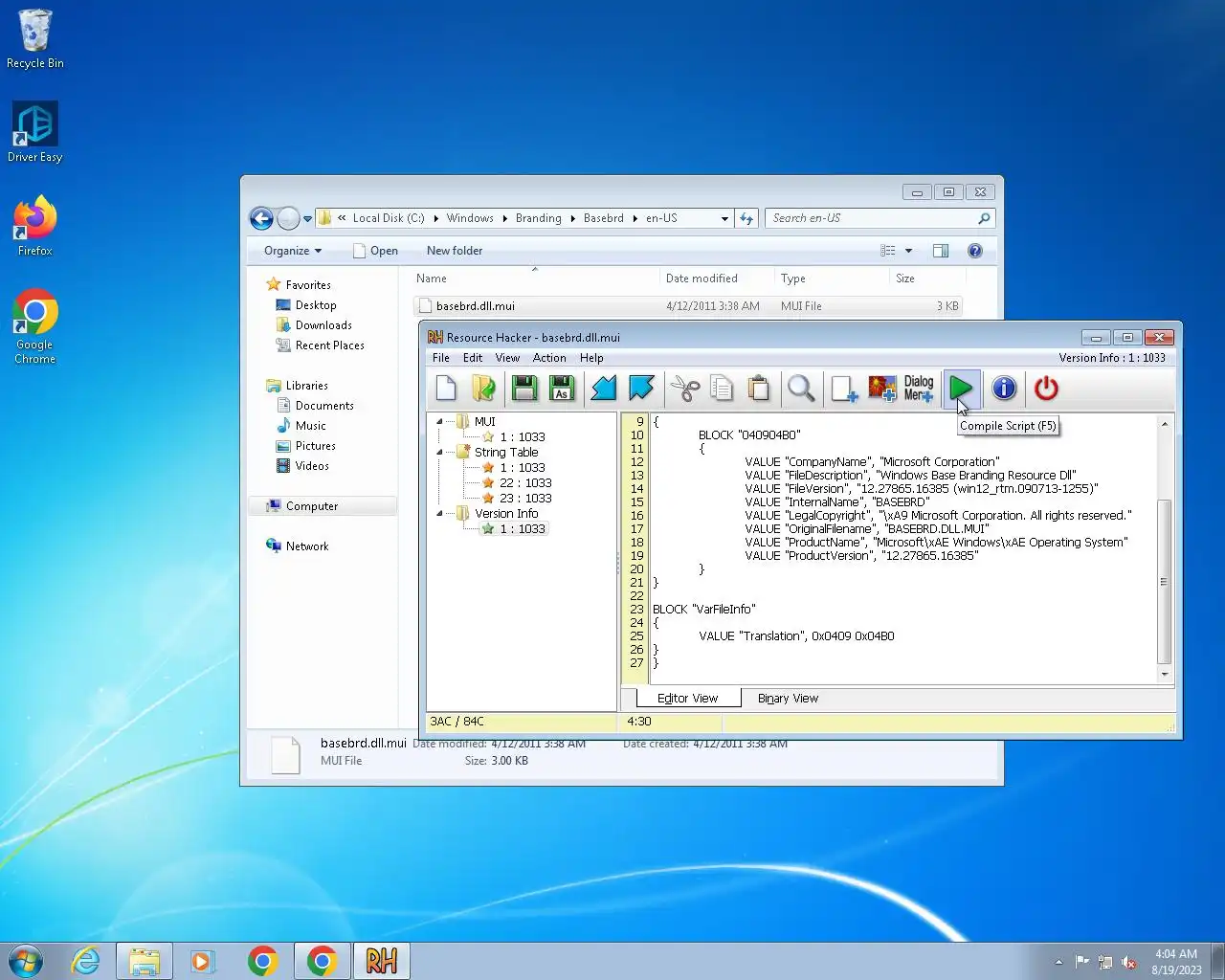The image size is (1225, 980).
Task: Open the File menu in Resource Hacker
Action: tap(441, 358)
